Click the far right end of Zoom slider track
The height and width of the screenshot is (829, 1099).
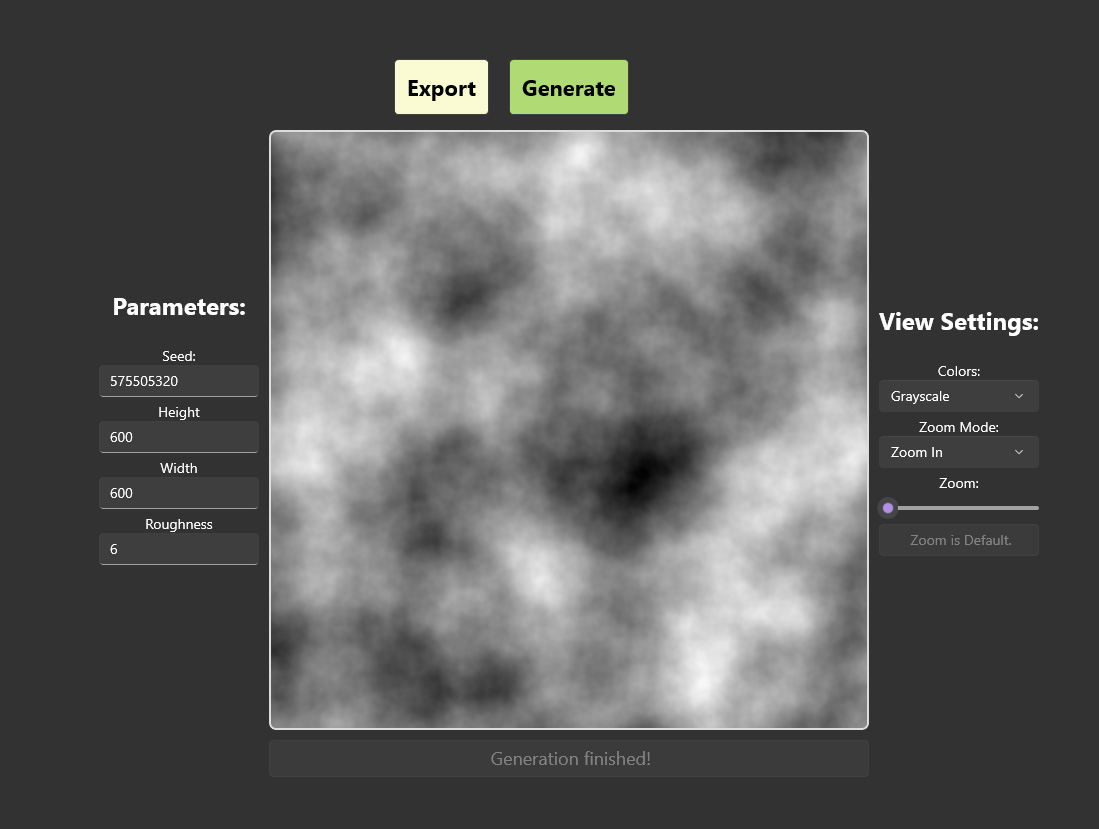point(1035,508)
